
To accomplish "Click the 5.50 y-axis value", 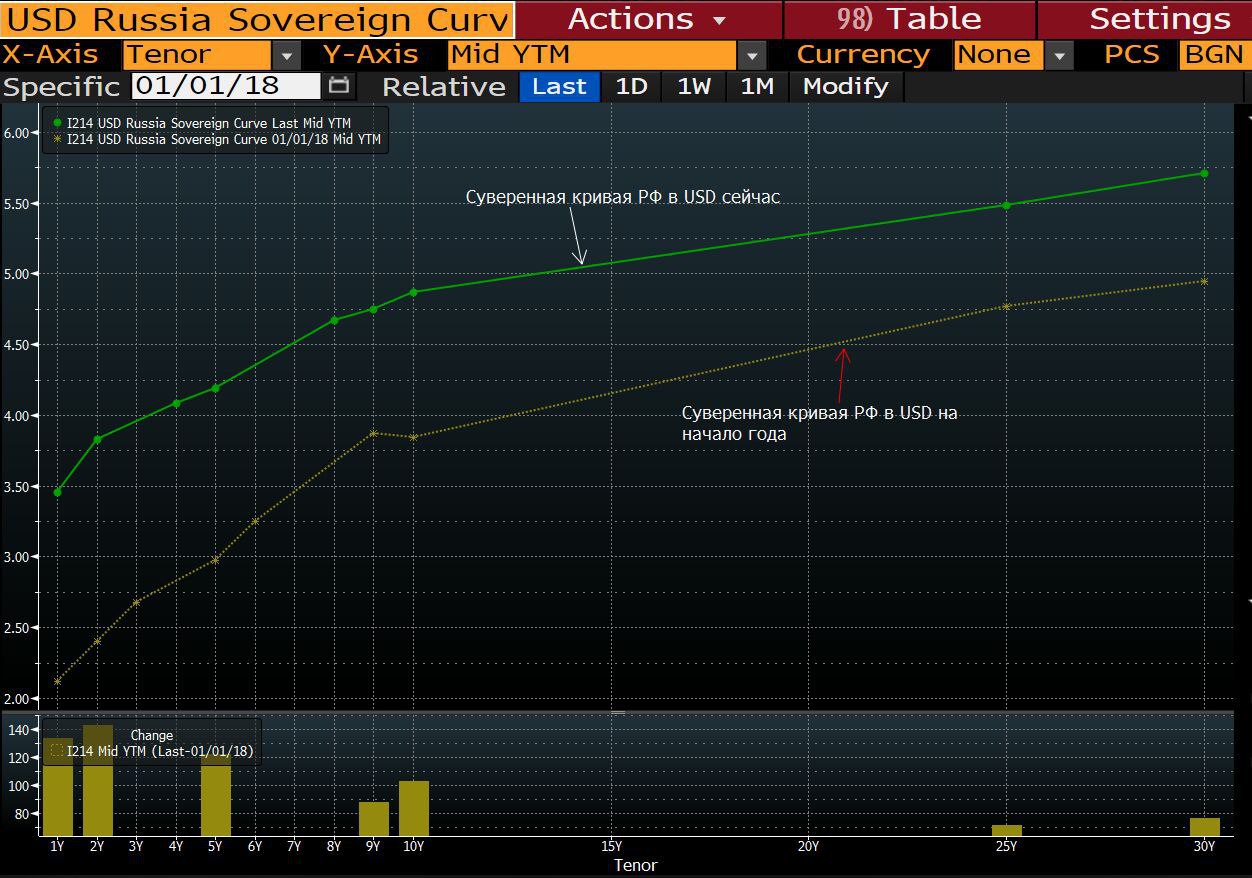I will coord(18,203).
